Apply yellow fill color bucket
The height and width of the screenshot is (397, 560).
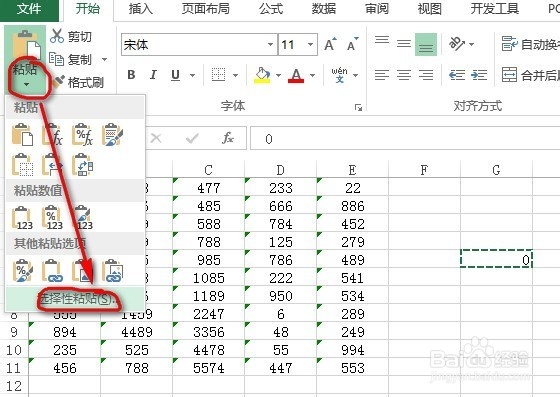click(x=262, y=75)
